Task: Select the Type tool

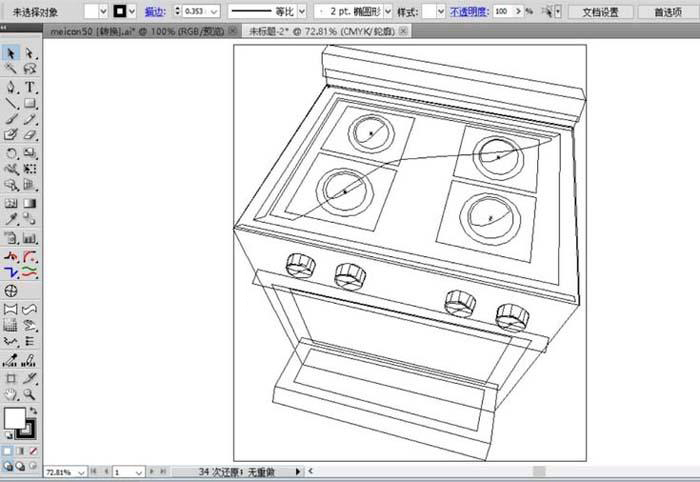Action: pyautogui.click(x=30, y=87)
